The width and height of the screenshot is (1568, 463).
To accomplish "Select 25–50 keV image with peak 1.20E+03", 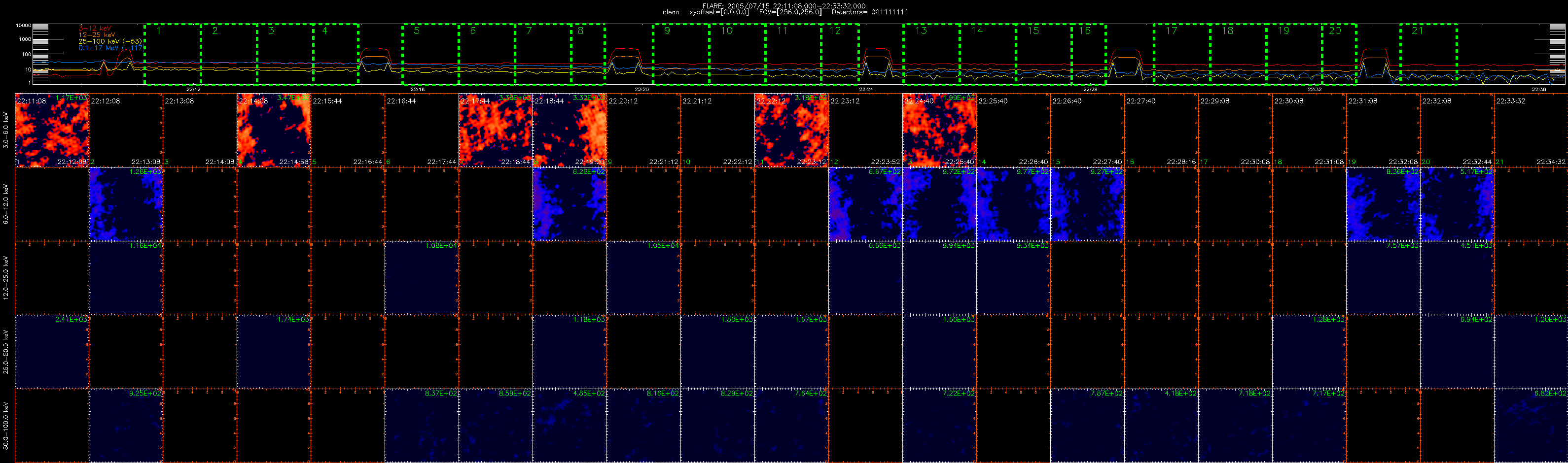I will [1531, 352].
